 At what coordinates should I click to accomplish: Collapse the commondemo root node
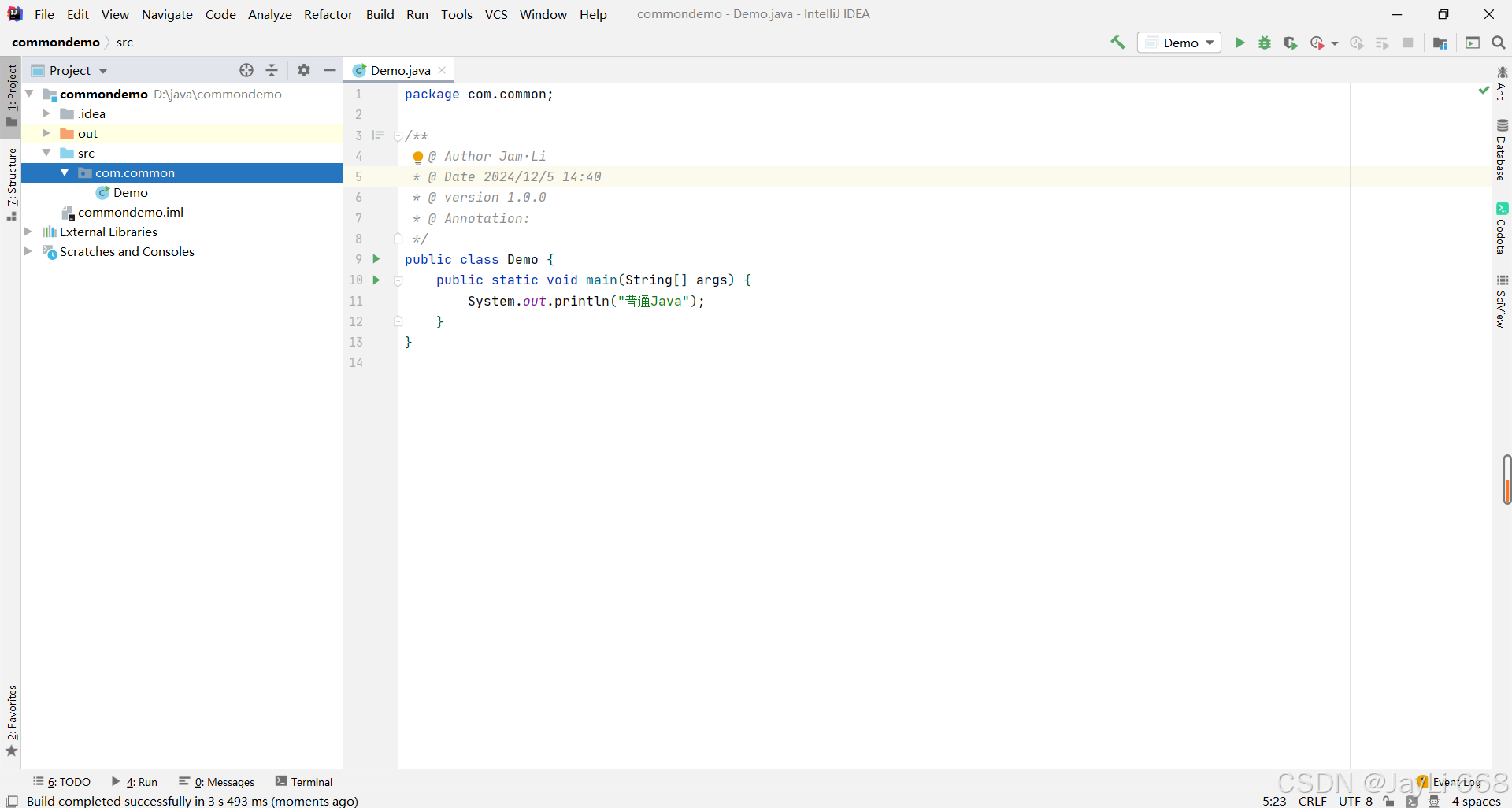pos(29,94)
